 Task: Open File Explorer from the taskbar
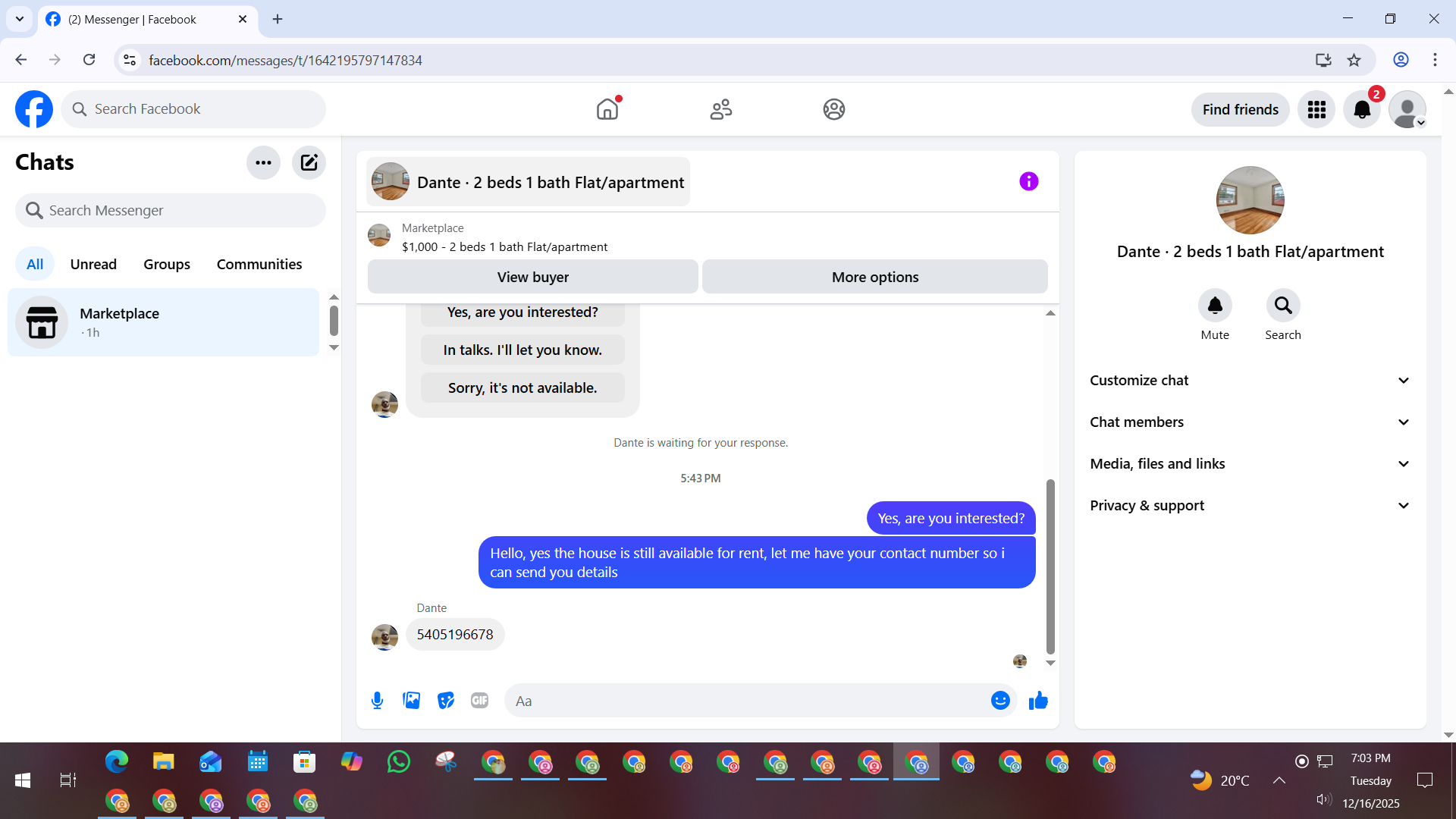[x=164, y=761]
